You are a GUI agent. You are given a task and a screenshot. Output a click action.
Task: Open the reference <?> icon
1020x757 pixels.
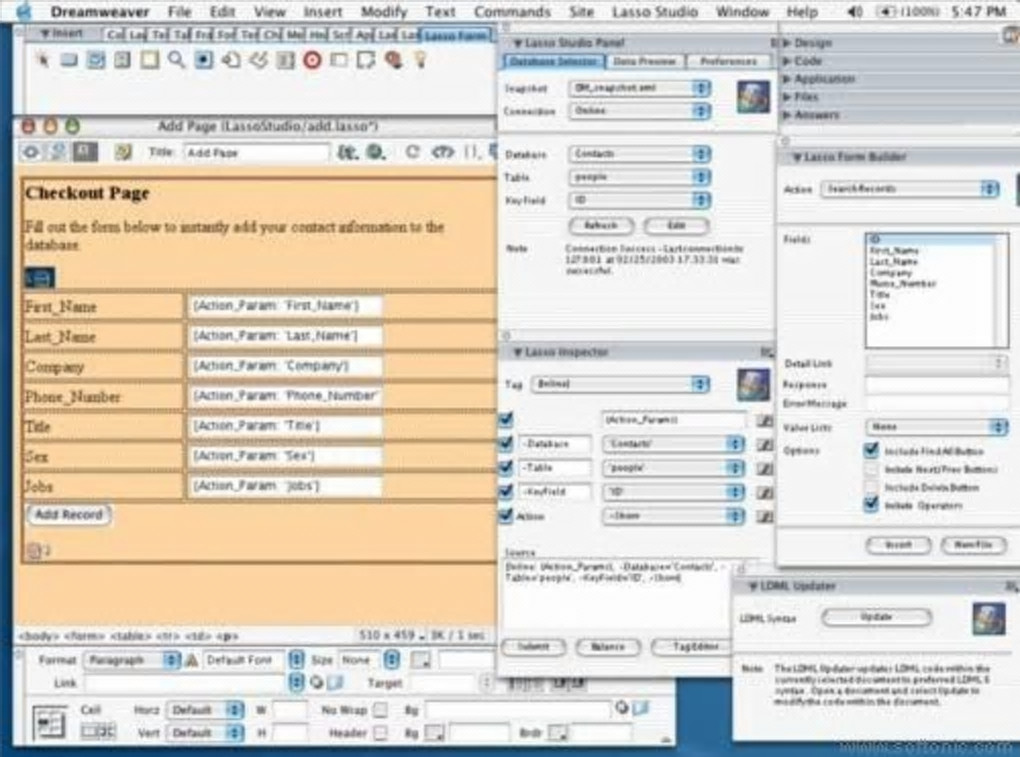click(x=442, y=152)
